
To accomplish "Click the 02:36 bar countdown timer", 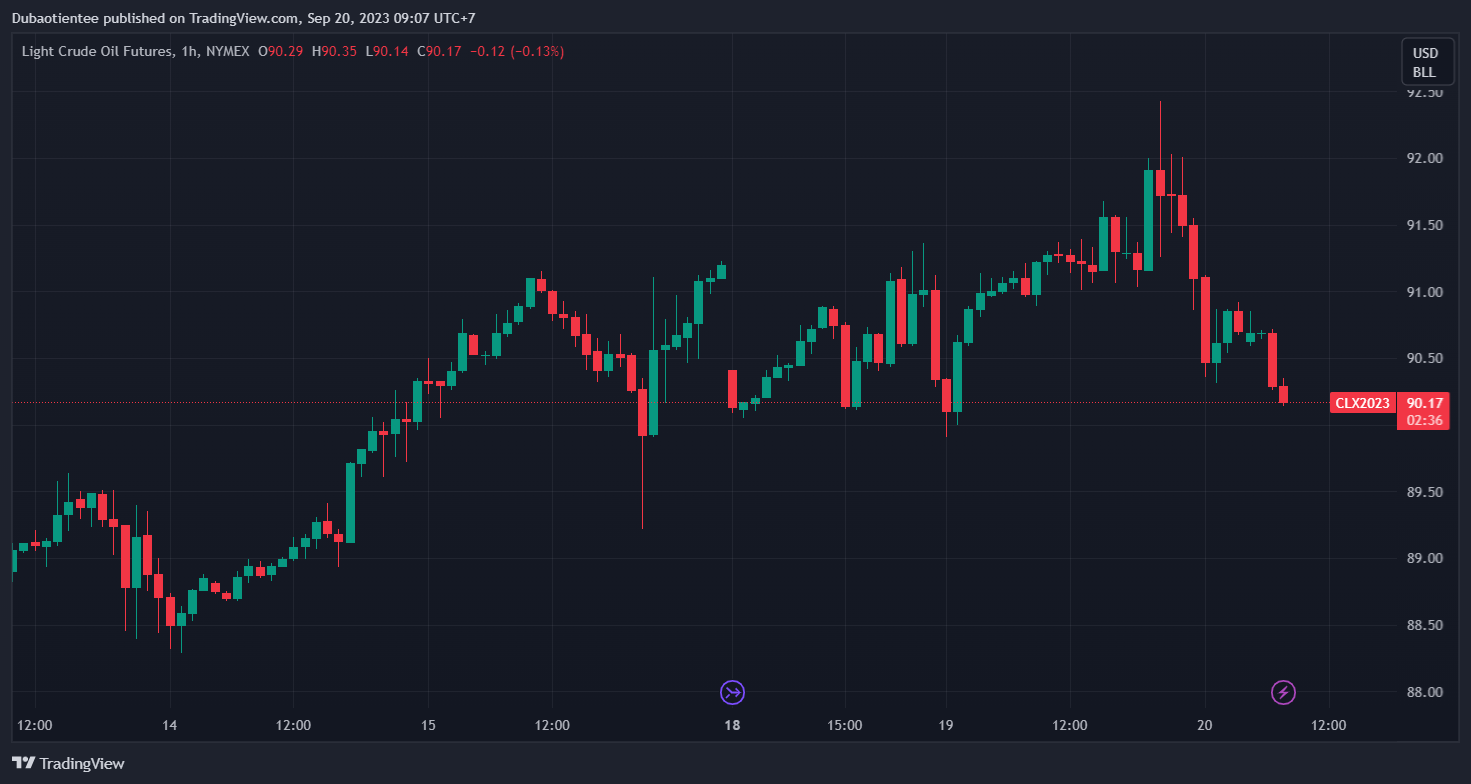I will click(1424, 420).
